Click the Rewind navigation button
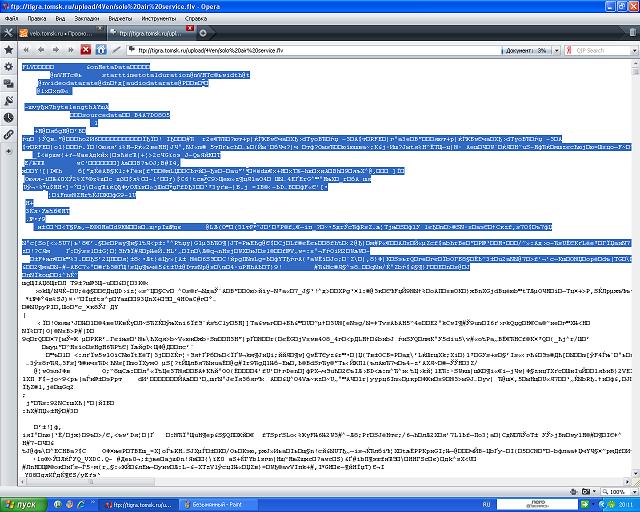640x512 pixels. [x=27, y=50]
